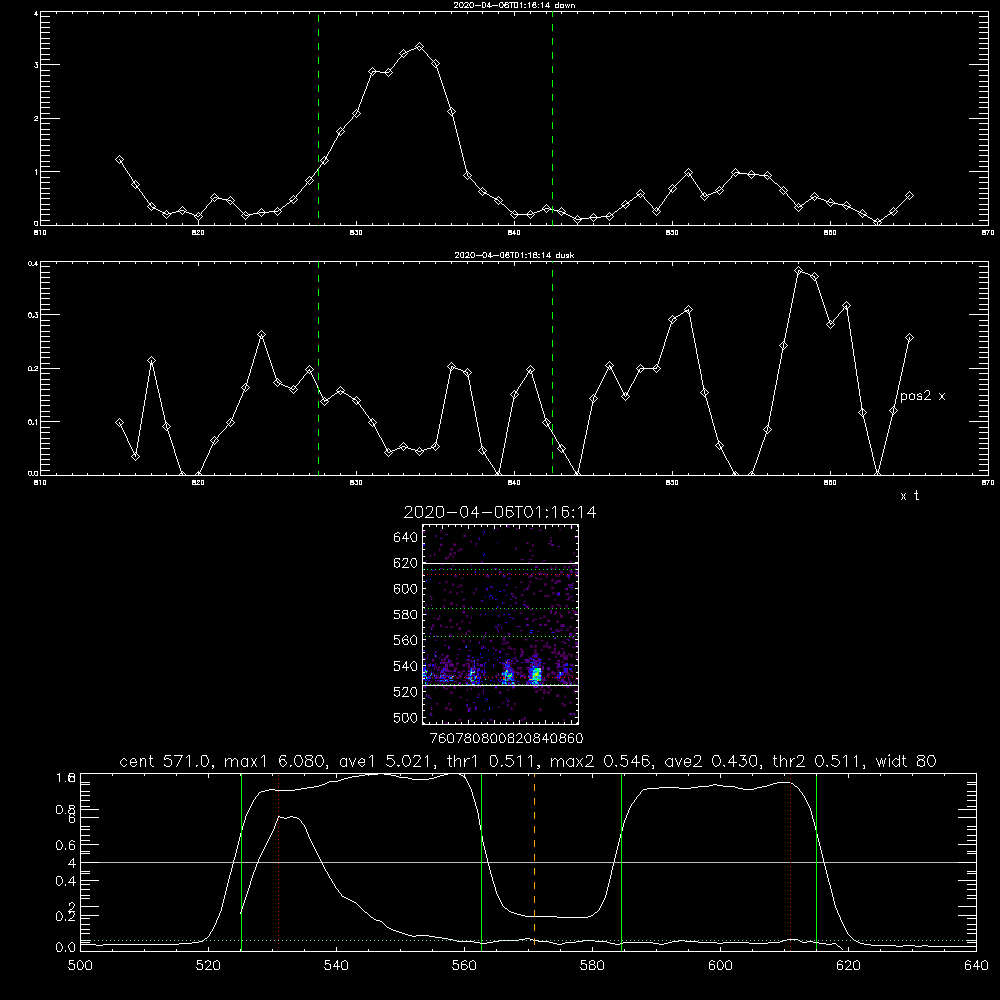Click the 'thr2 0.511' value

point(818,761)
